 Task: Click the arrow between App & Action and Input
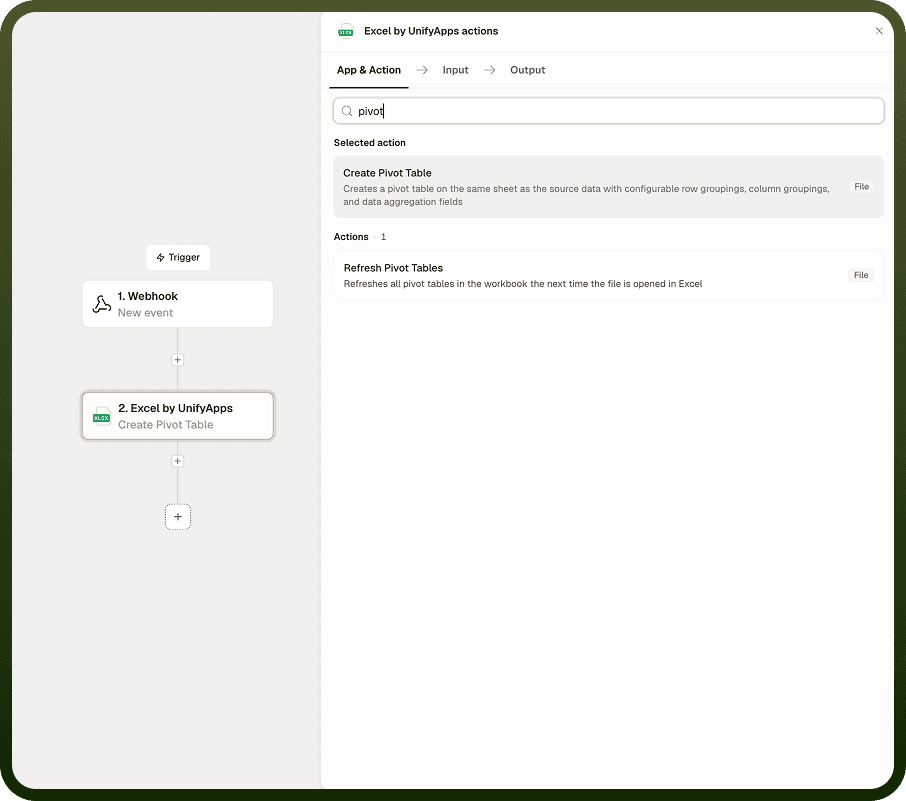pyautogui.click(x=422, y=70)
